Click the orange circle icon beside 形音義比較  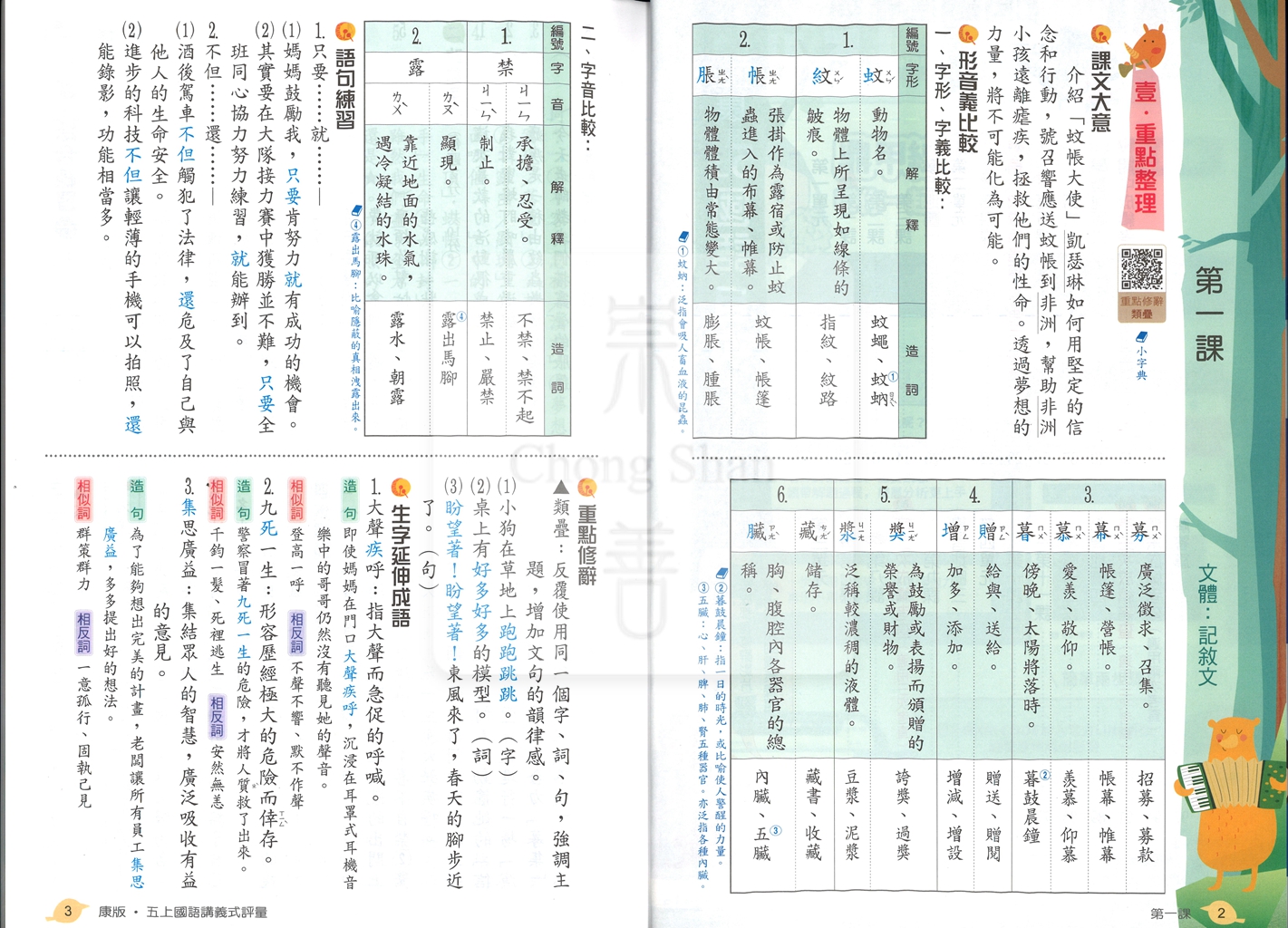click(x=968, y=35)
